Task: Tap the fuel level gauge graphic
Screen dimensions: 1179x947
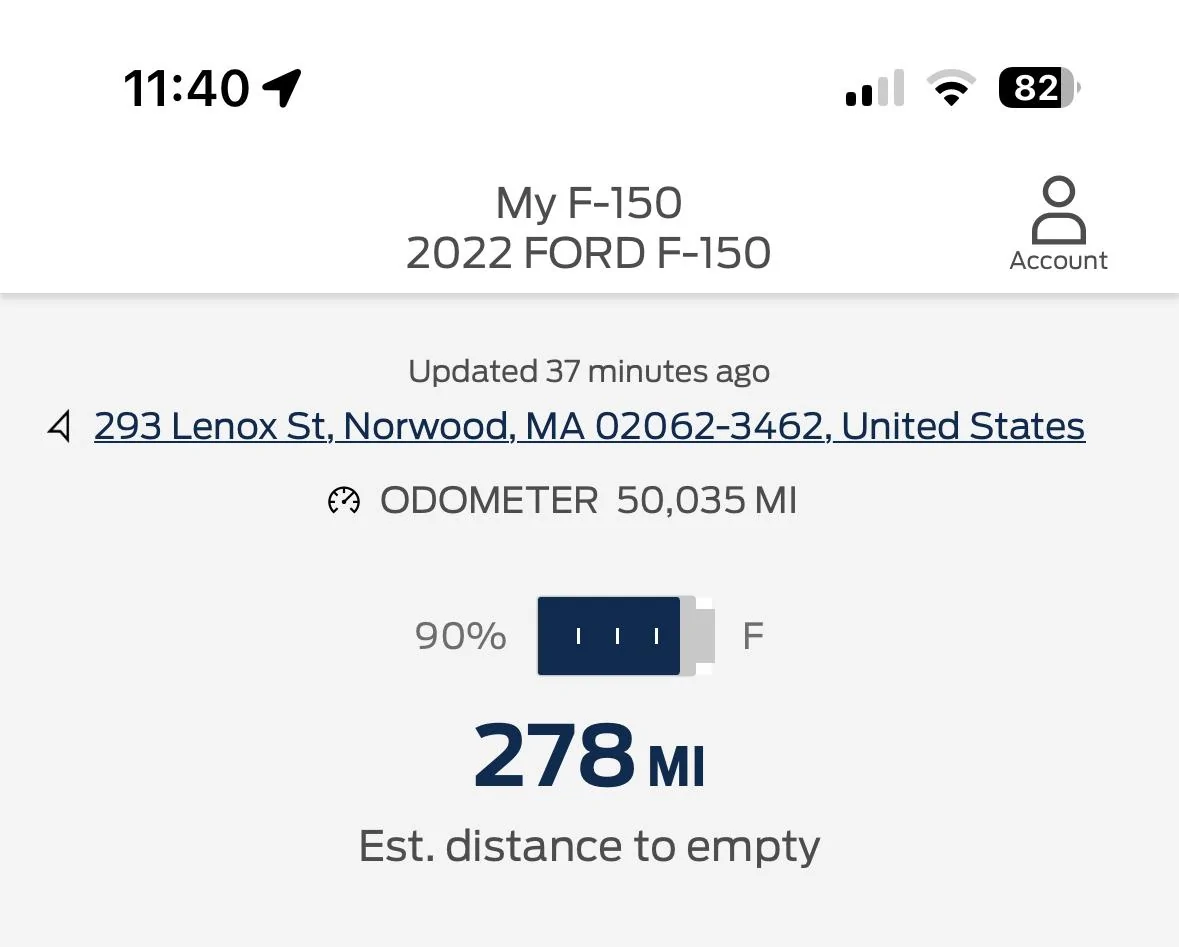Action: [625, 636]
